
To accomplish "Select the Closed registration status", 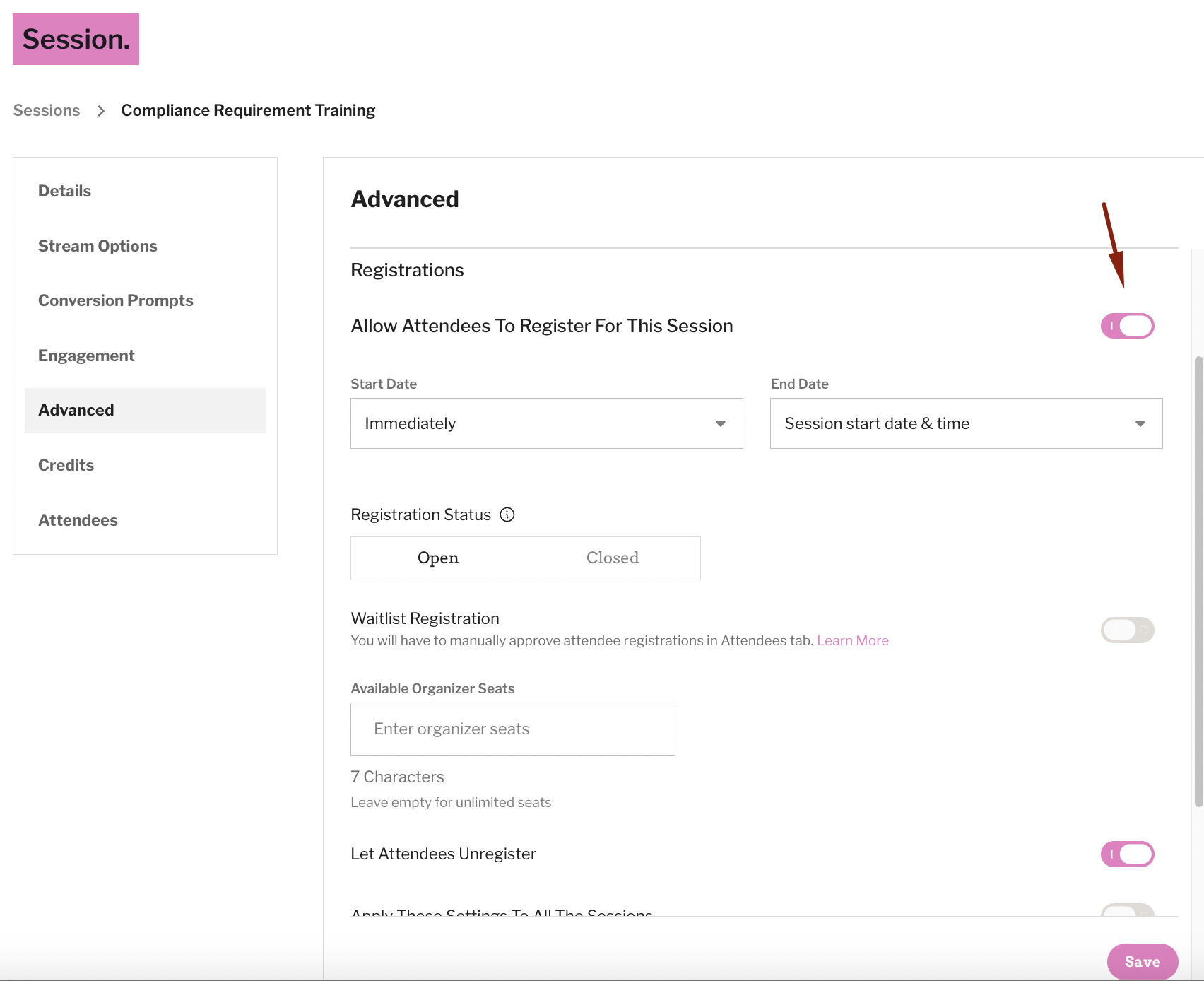I will pyautogui.click(x=613, y=558).
